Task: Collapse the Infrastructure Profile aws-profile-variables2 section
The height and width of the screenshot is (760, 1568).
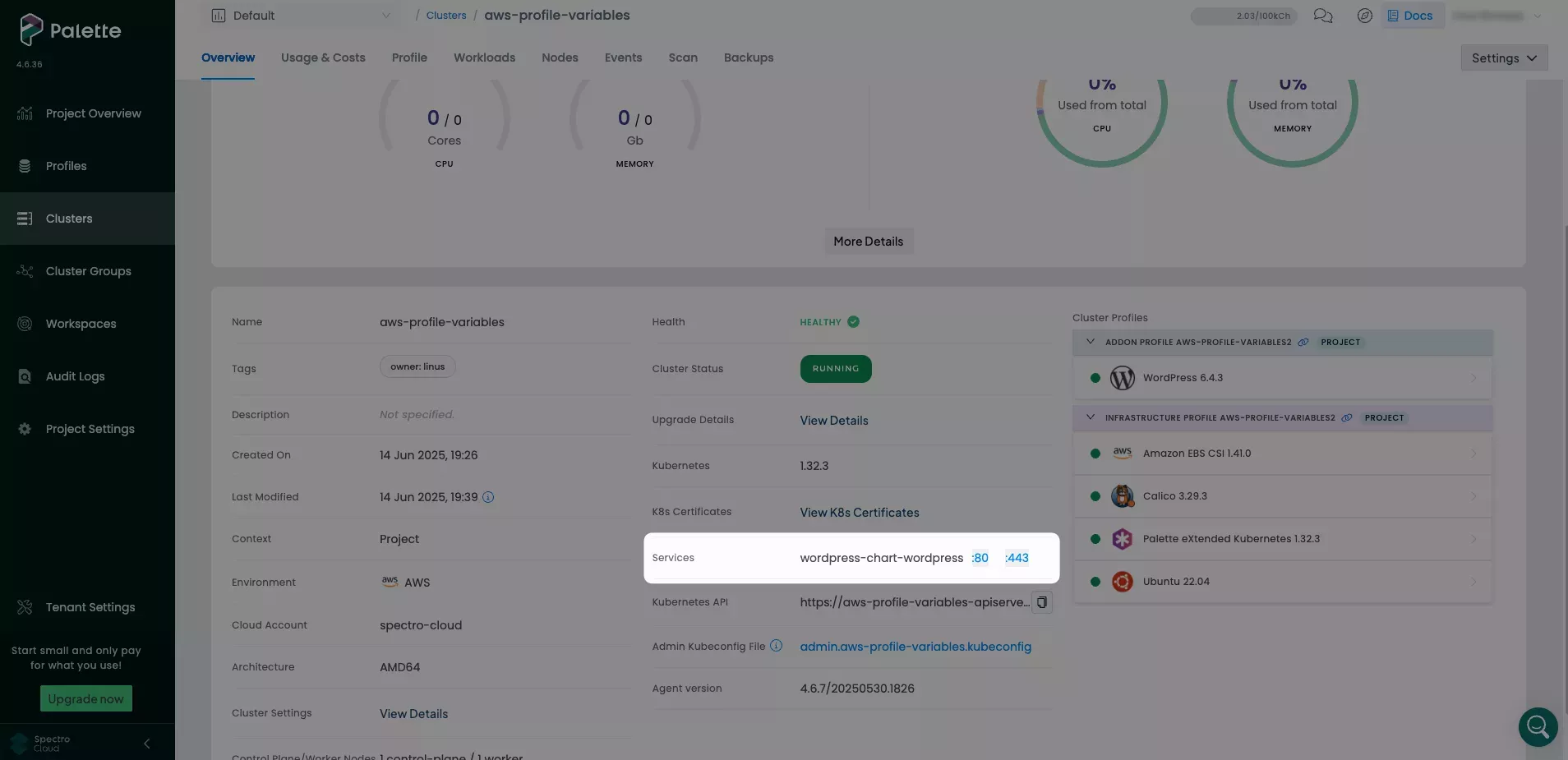Action: click(1091, 417)
